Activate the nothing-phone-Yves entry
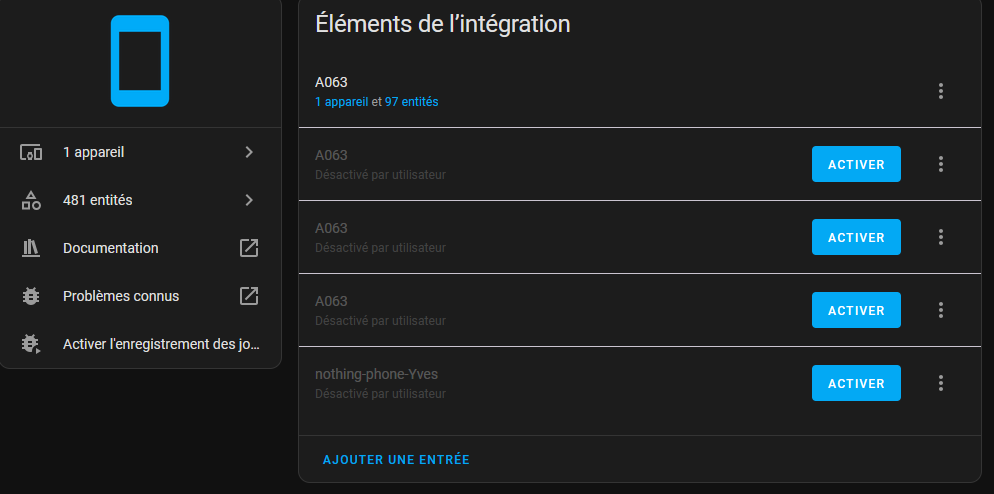The width and height of the screenshot is (994, 494). [856, 383]
